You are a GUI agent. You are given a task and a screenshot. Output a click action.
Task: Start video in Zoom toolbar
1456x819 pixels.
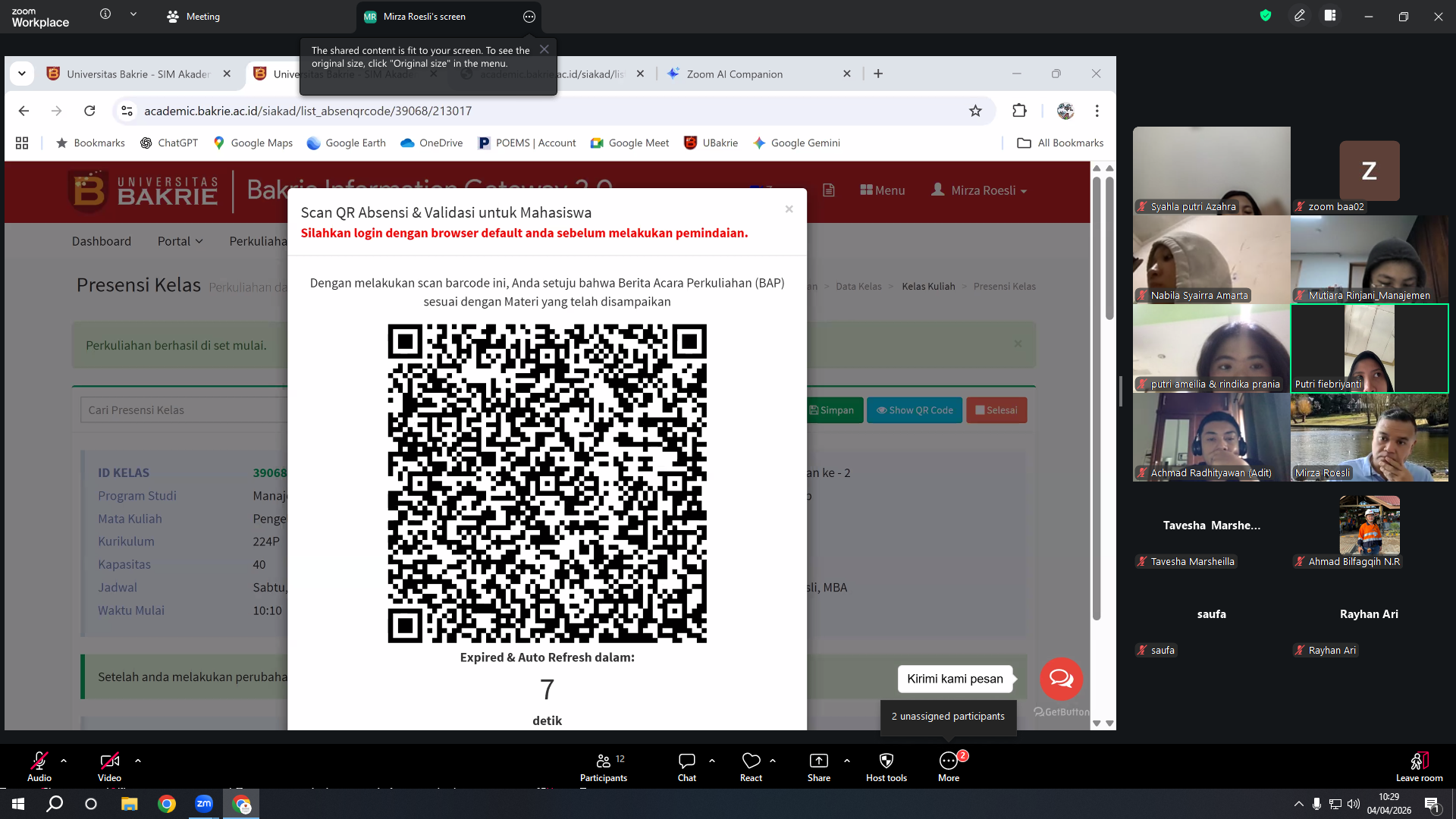pyautogui.click(x=109, y=766)
